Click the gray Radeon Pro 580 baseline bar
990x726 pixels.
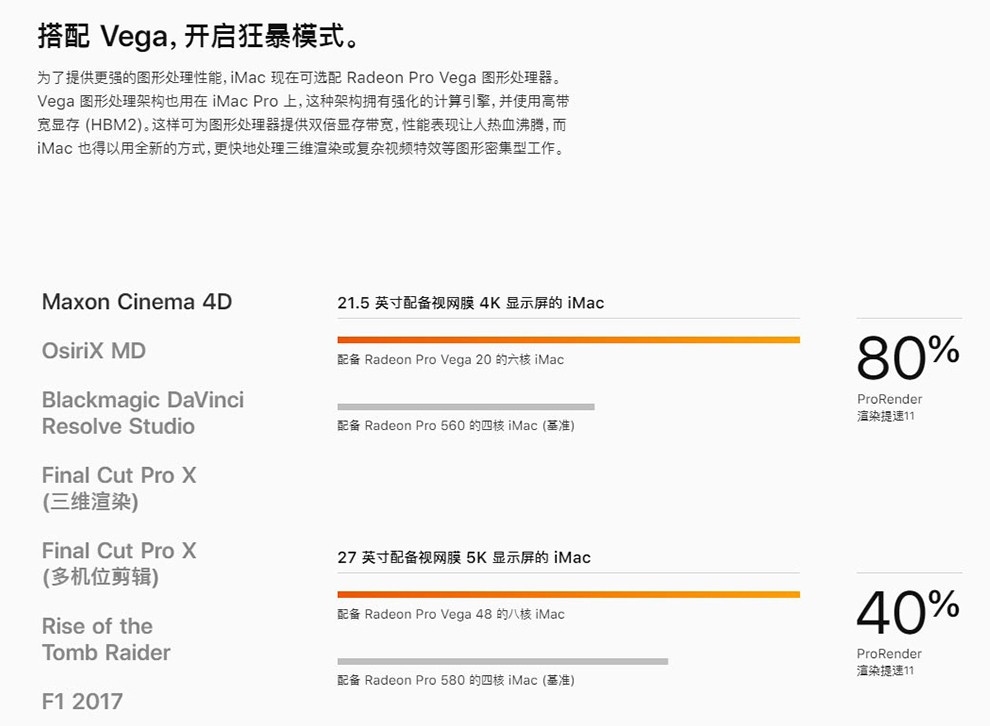[503, 661]
